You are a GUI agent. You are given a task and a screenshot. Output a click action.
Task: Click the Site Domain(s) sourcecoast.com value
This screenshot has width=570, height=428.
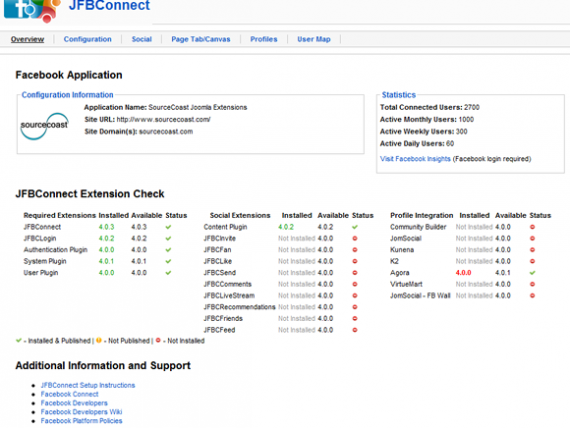(x=166, y=132)
